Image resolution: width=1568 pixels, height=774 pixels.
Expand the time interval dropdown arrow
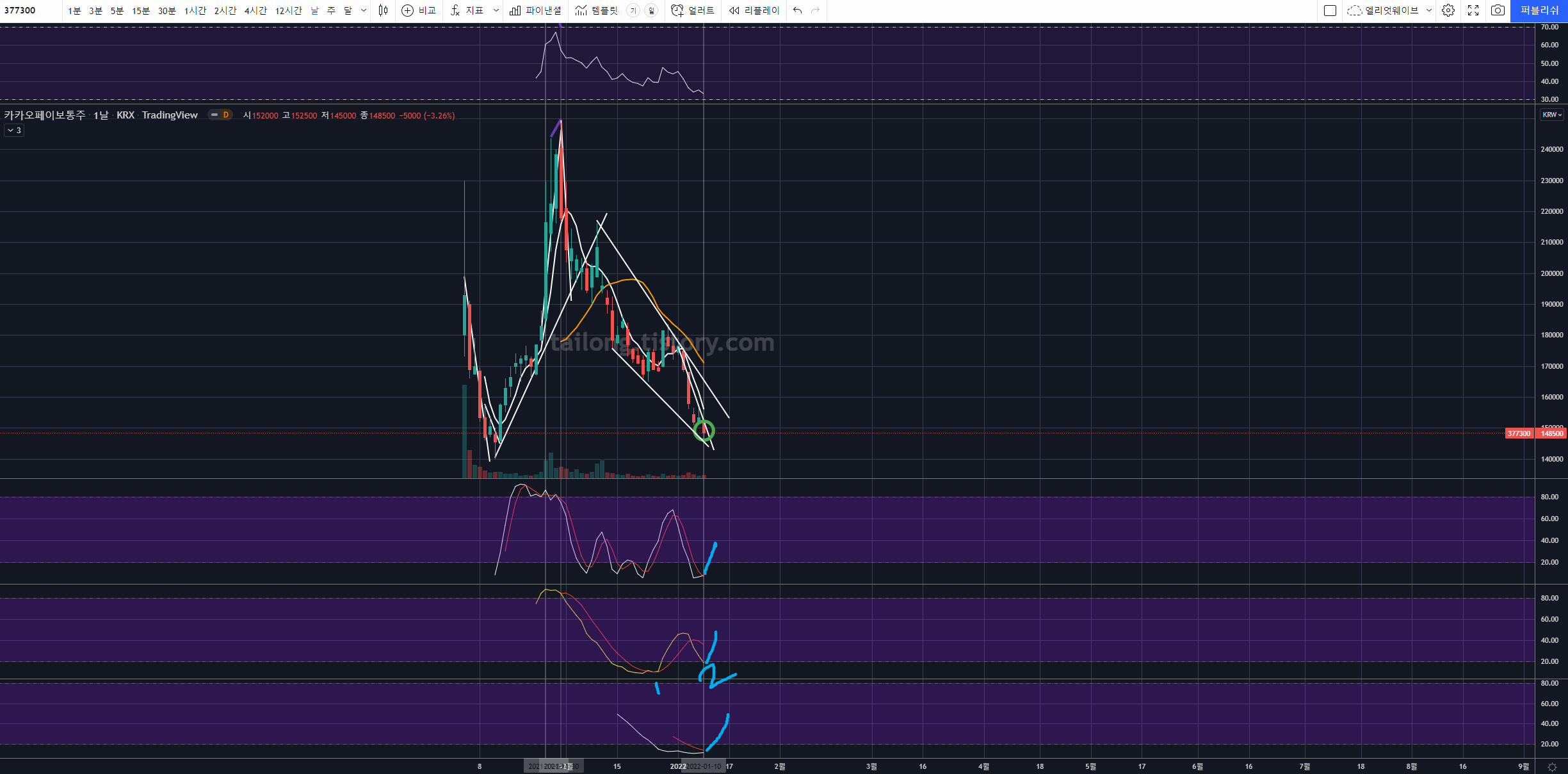point(364,10)
